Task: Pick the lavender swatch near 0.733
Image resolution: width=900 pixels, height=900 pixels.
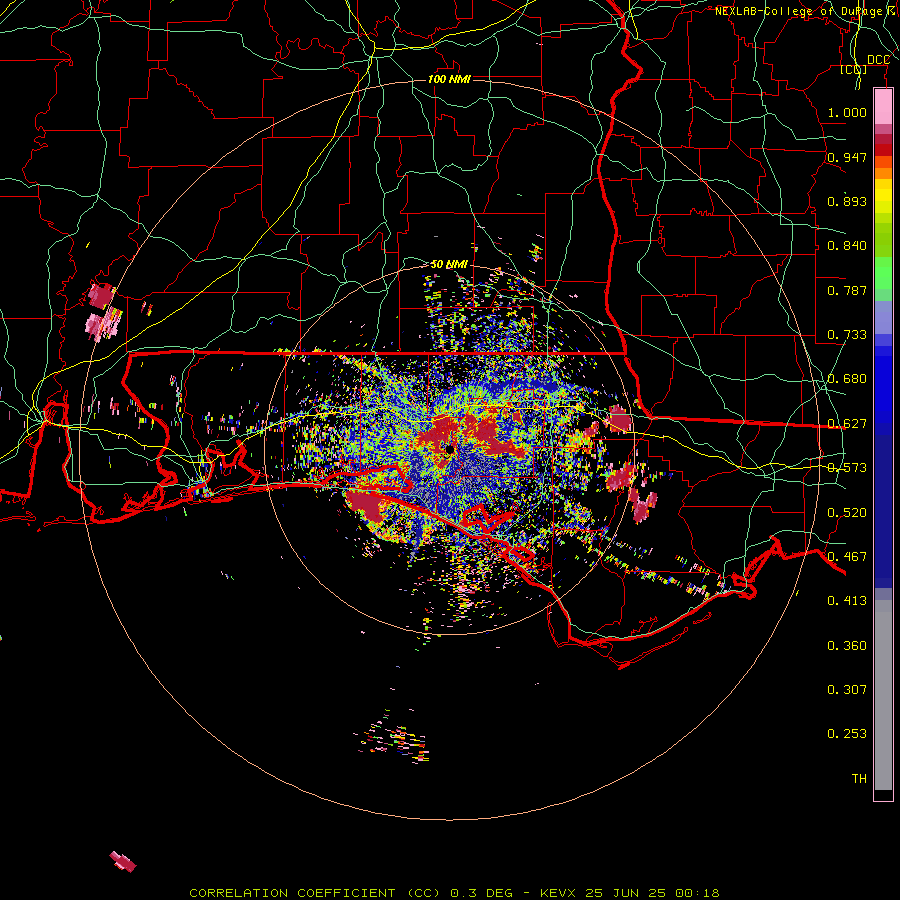Action: pos(883,317)
